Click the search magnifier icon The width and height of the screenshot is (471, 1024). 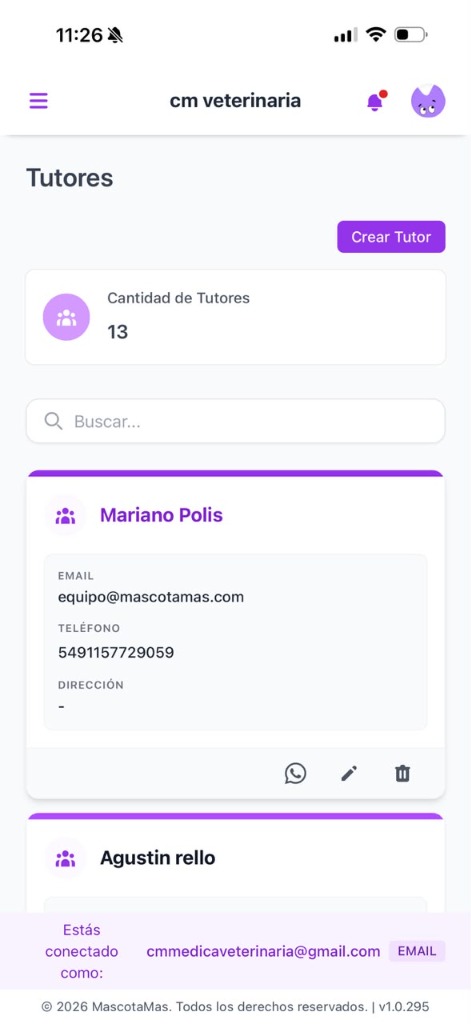[54, 421]
